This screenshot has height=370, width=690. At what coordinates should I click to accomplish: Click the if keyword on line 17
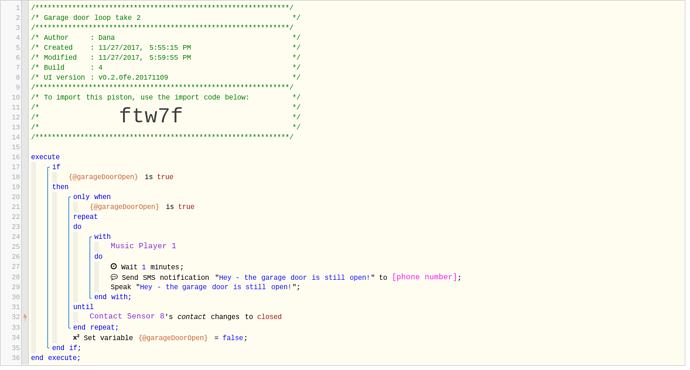(56, 167)
